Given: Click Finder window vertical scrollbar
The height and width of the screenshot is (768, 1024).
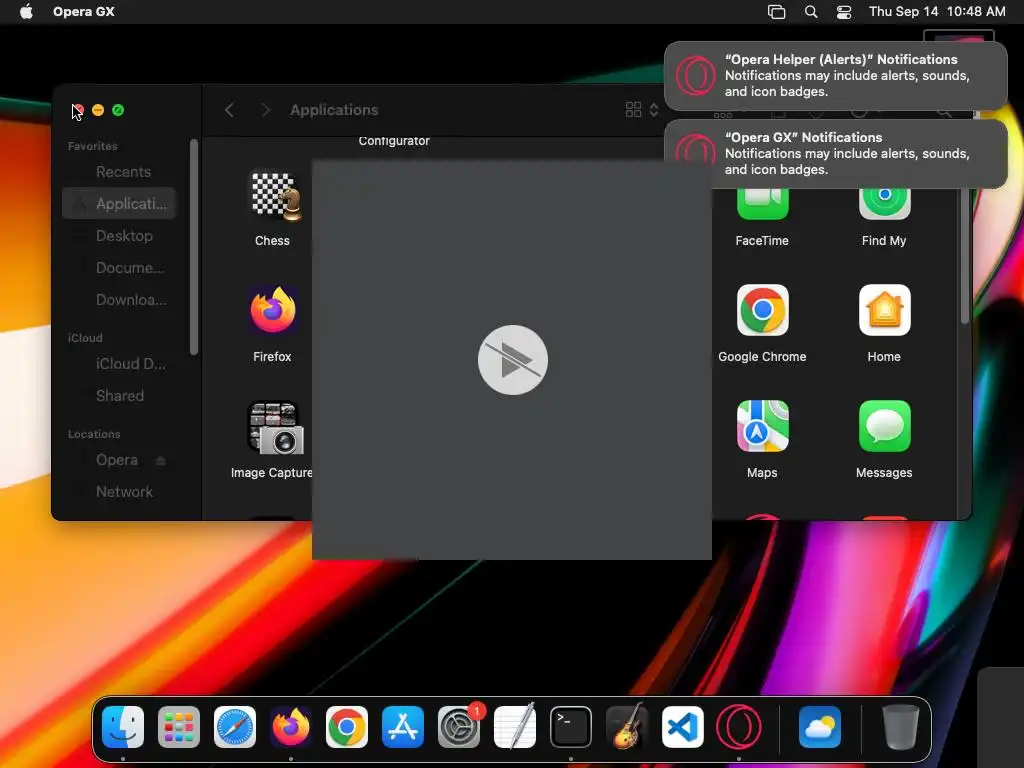Looking at the screenshot, I should [x=965, y=256].
